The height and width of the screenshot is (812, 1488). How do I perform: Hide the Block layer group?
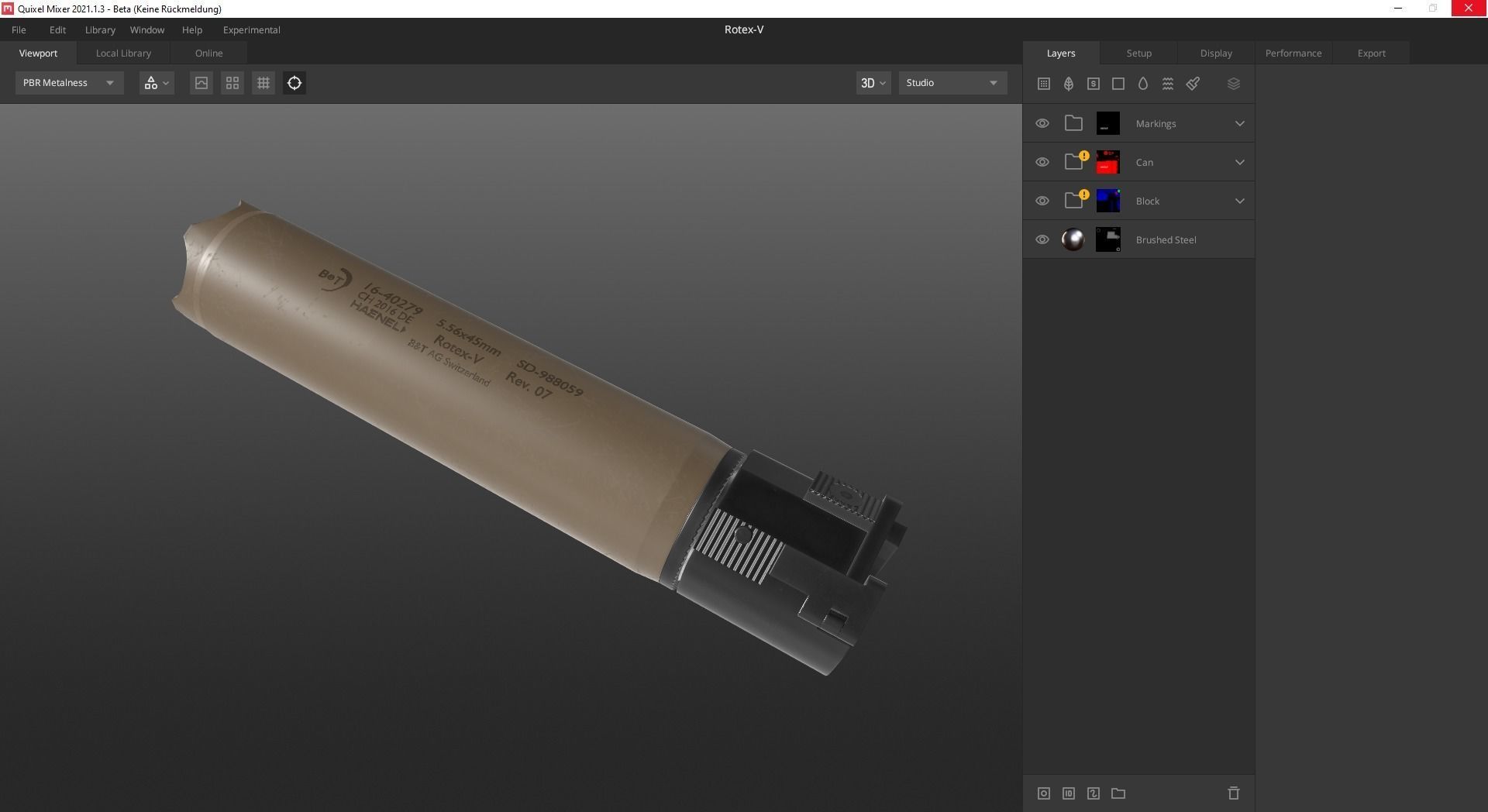tap(1042, 201)
